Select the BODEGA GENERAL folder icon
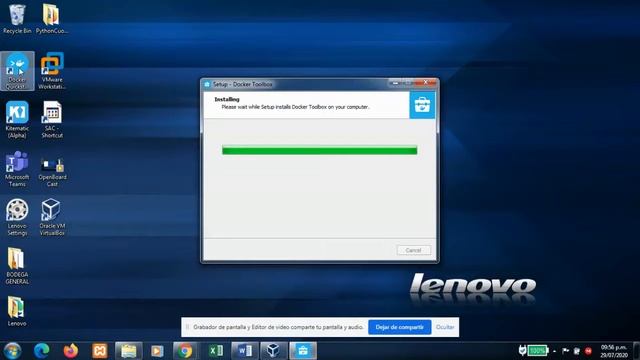Screen dimensions: 640x360 (x=17, y=266)
